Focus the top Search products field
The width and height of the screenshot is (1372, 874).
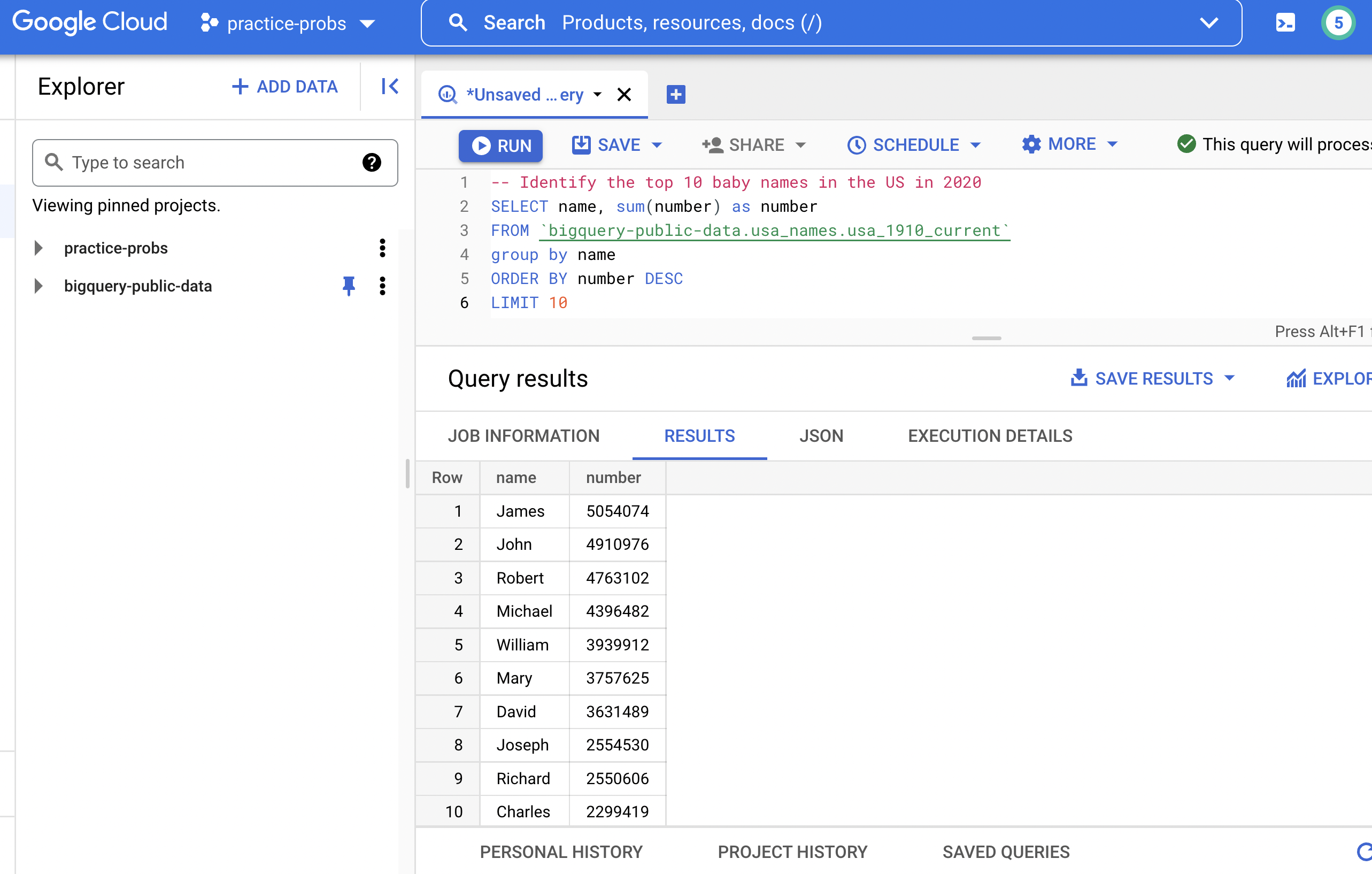(x=831, y=23)
